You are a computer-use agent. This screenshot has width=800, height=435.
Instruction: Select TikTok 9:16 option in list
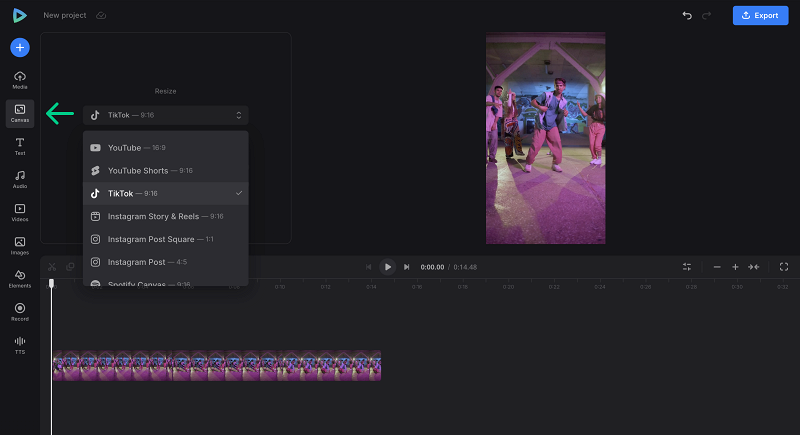(166, 194)
